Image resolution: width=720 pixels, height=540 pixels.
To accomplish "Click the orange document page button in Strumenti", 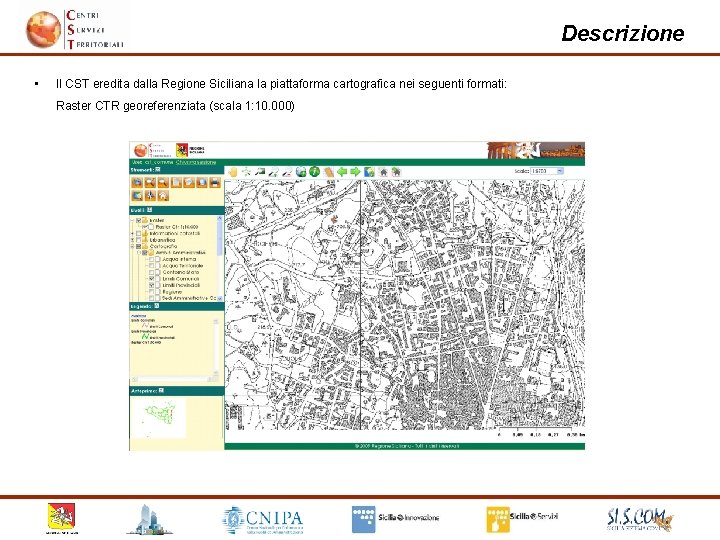I will pyautogui.click(x=176, y=182).
